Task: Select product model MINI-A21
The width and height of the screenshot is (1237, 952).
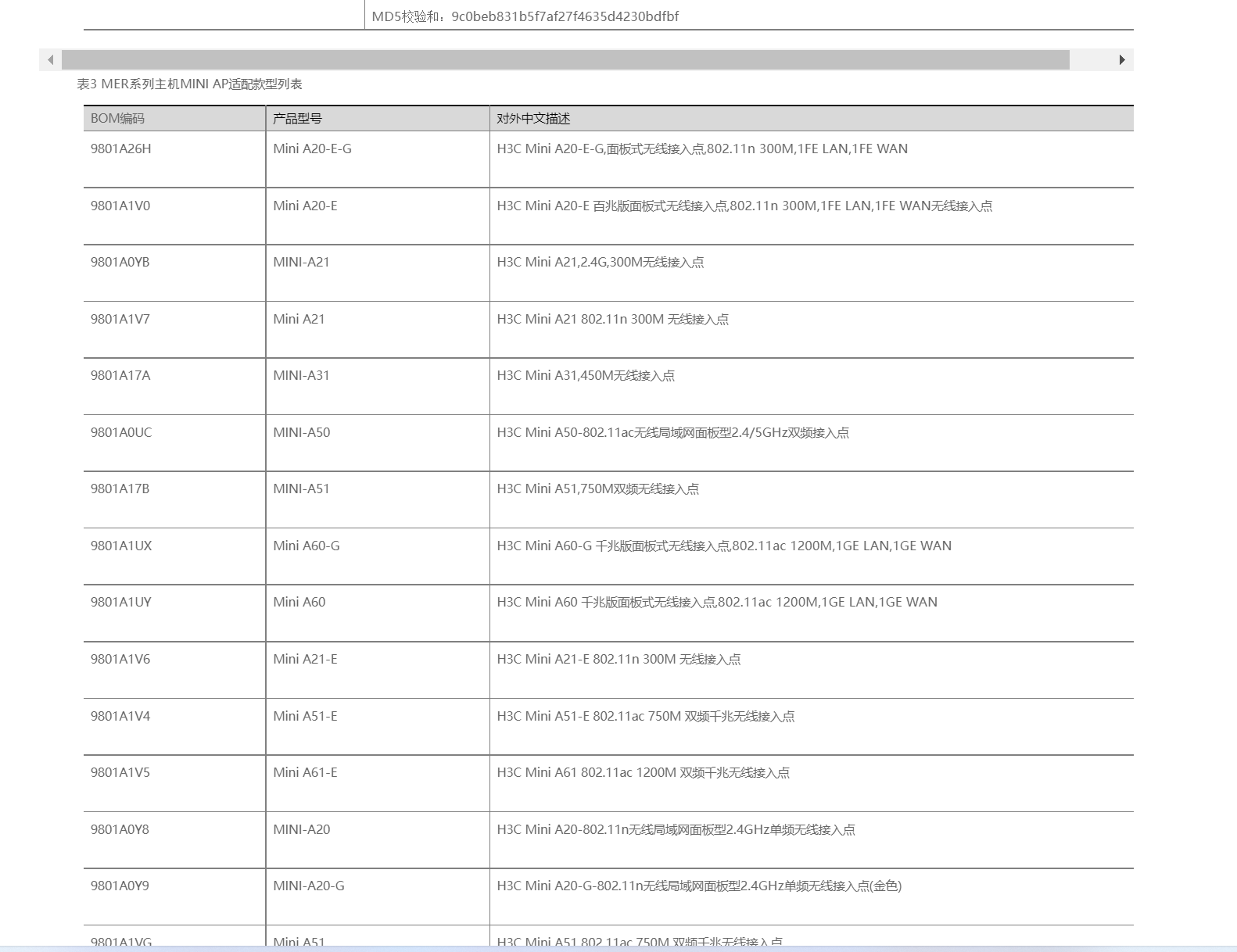Action: point(301,262)
